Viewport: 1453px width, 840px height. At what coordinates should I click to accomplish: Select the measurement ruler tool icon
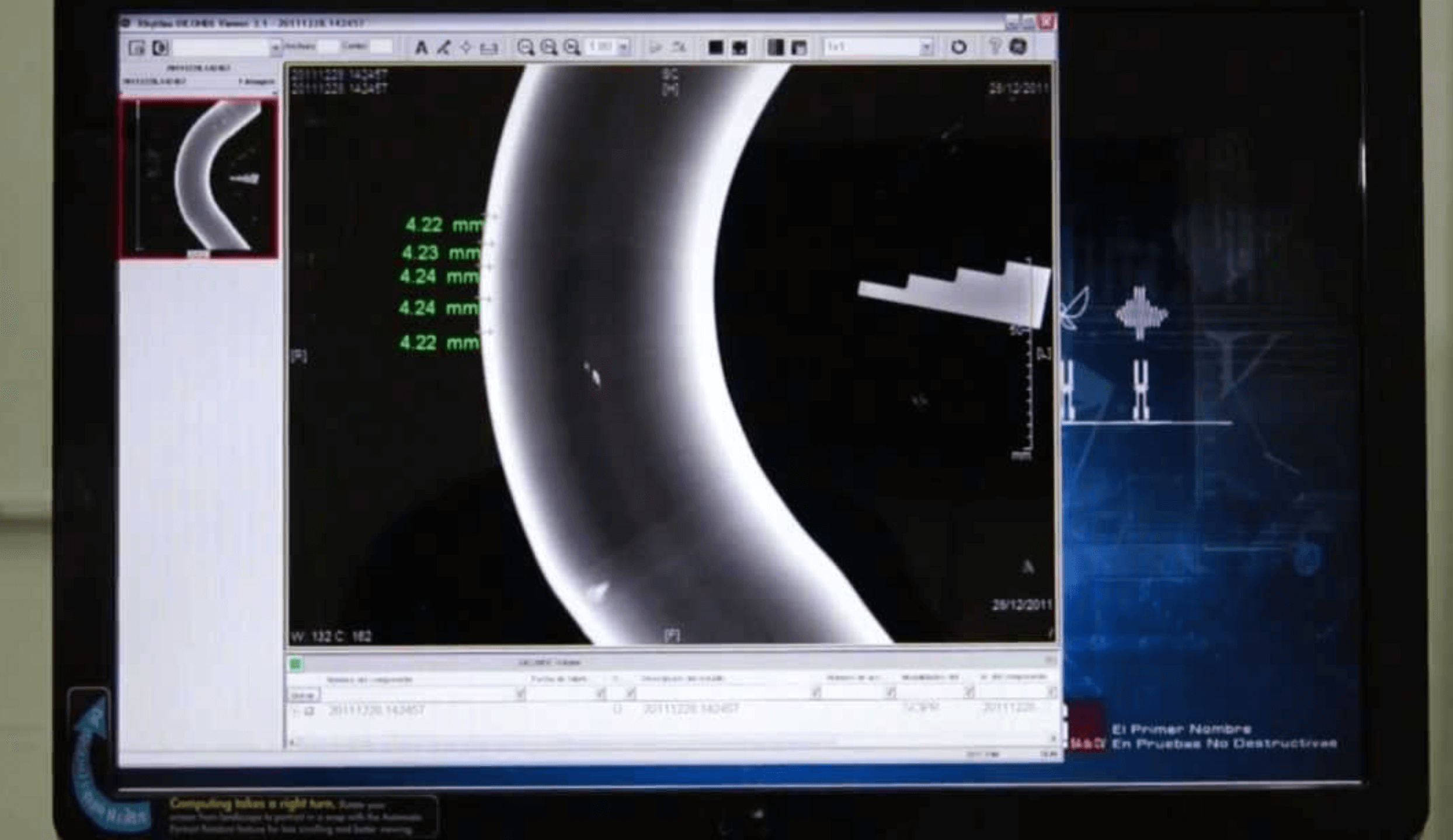(489, 48)
